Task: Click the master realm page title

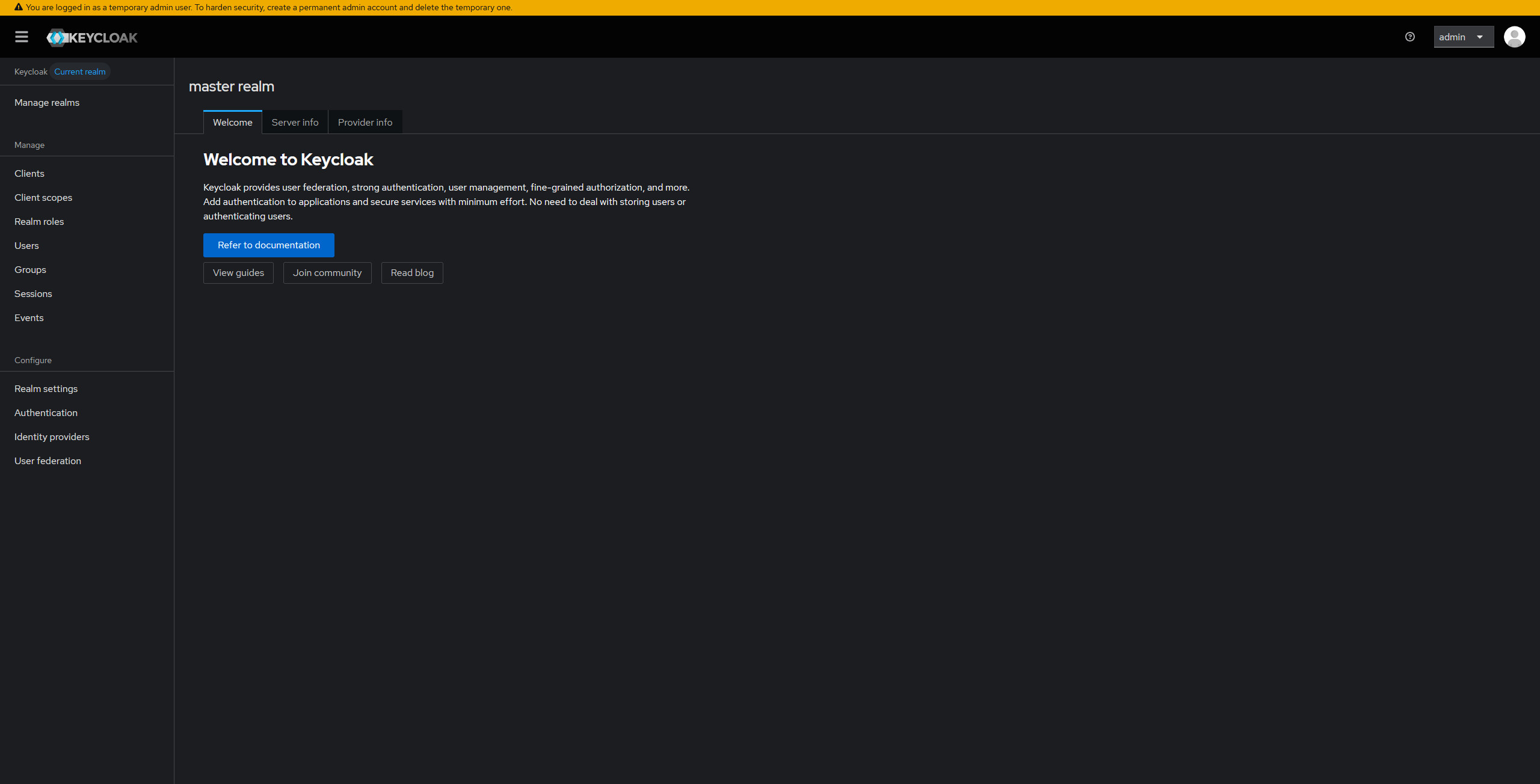Action: click(x=232, y=87)
